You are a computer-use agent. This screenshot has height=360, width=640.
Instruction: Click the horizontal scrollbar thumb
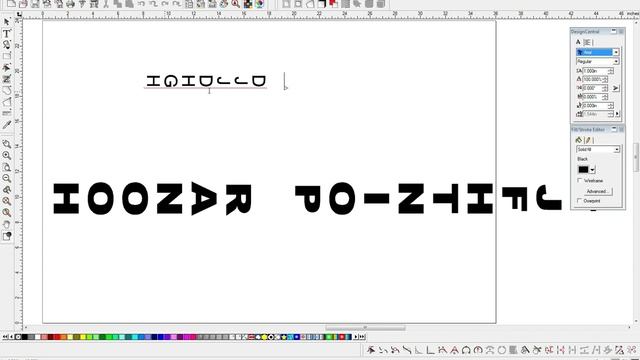[365, 328]
